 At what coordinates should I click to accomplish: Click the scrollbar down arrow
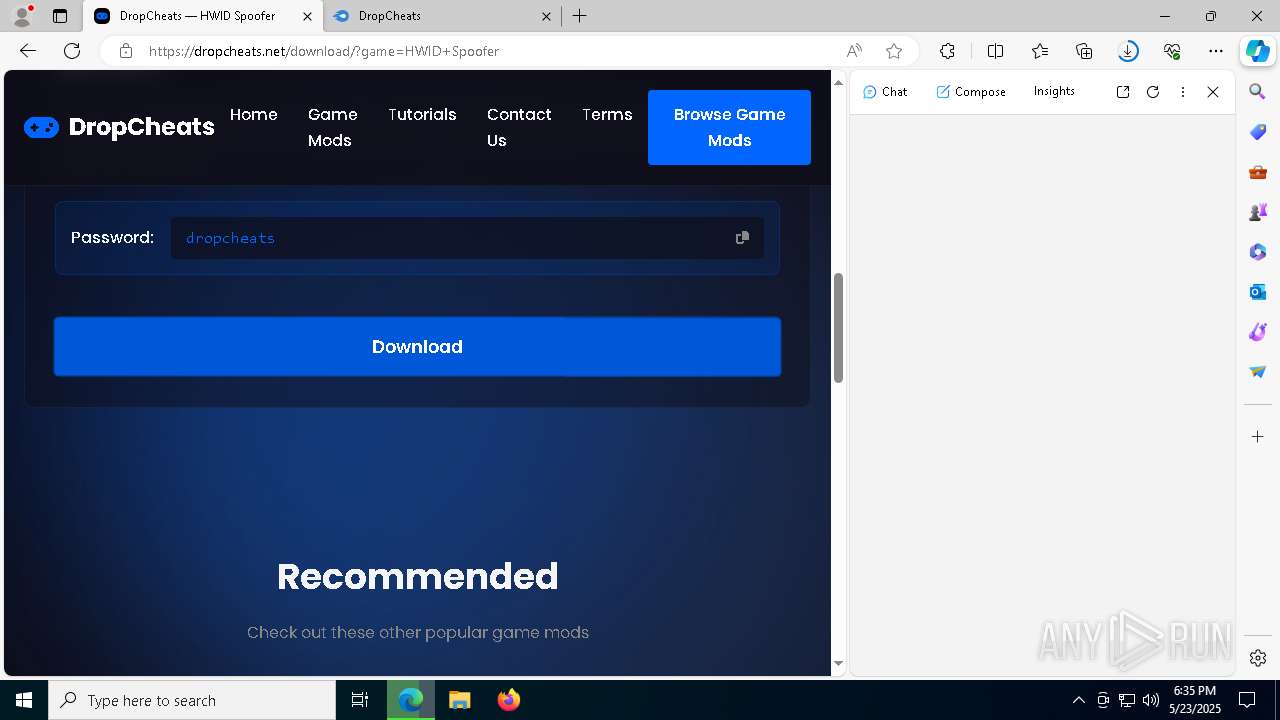coord(838,664)
